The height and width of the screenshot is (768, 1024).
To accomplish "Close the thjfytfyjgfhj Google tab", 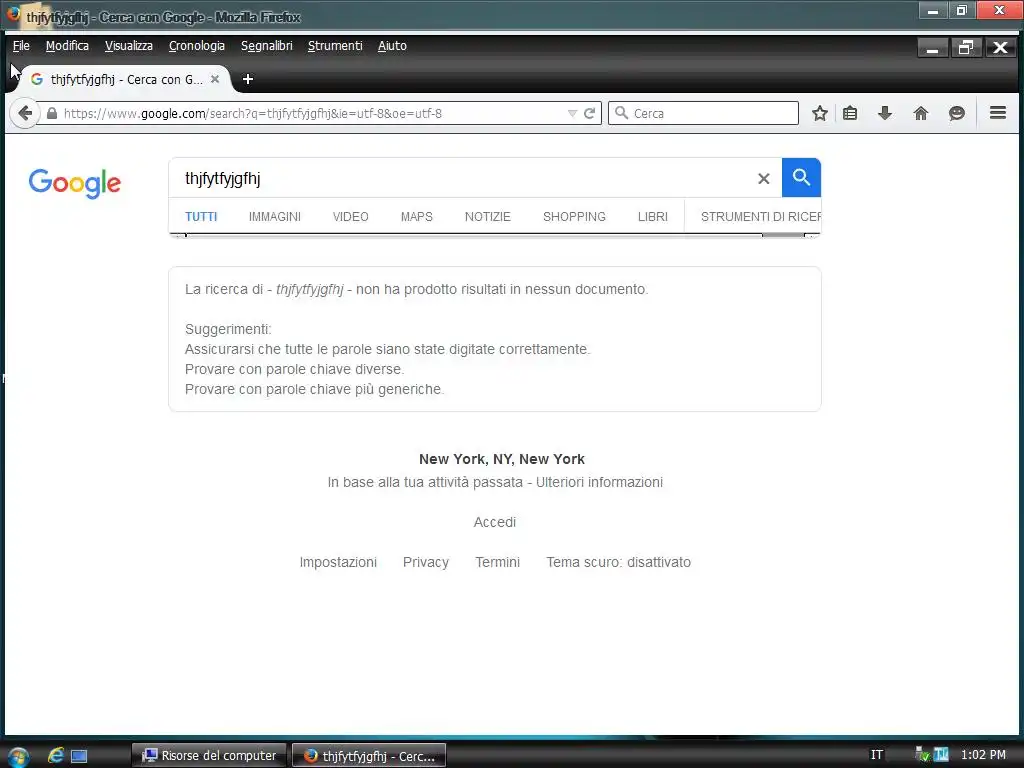I will point(215,79).
